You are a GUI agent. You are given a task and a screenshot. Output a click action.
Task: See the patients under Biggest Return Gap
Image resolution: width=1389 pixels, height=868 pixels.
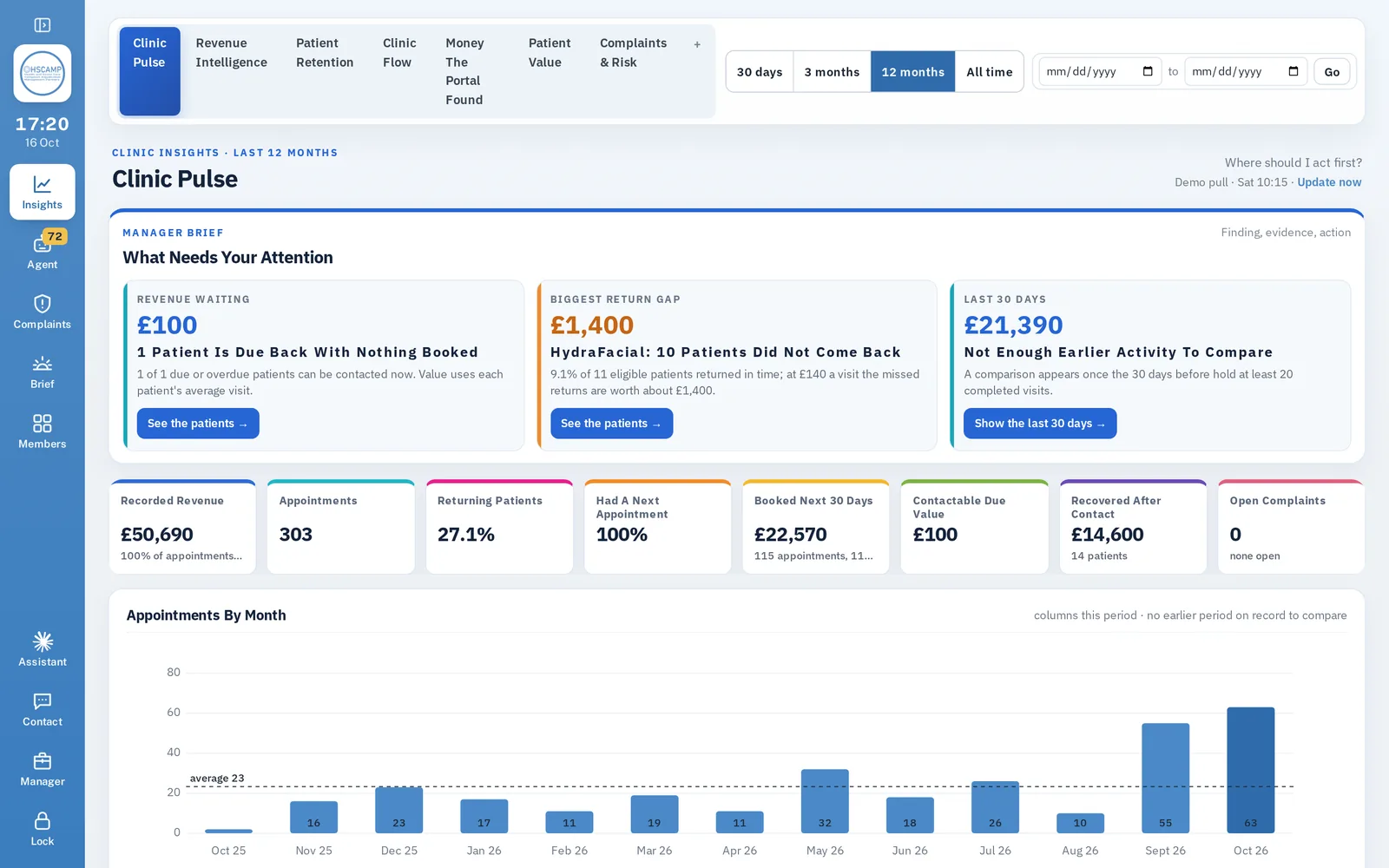tap(611, 424)
